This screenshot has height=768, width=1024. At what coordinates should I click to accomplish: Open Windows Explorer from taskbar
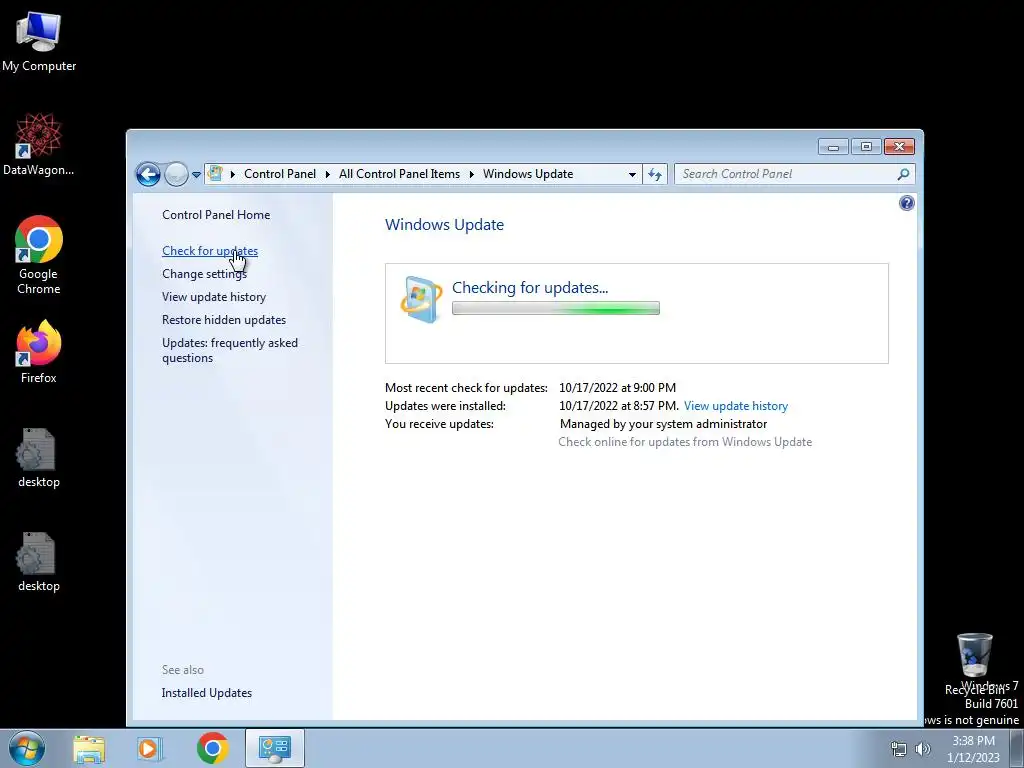tap(89, 749)
